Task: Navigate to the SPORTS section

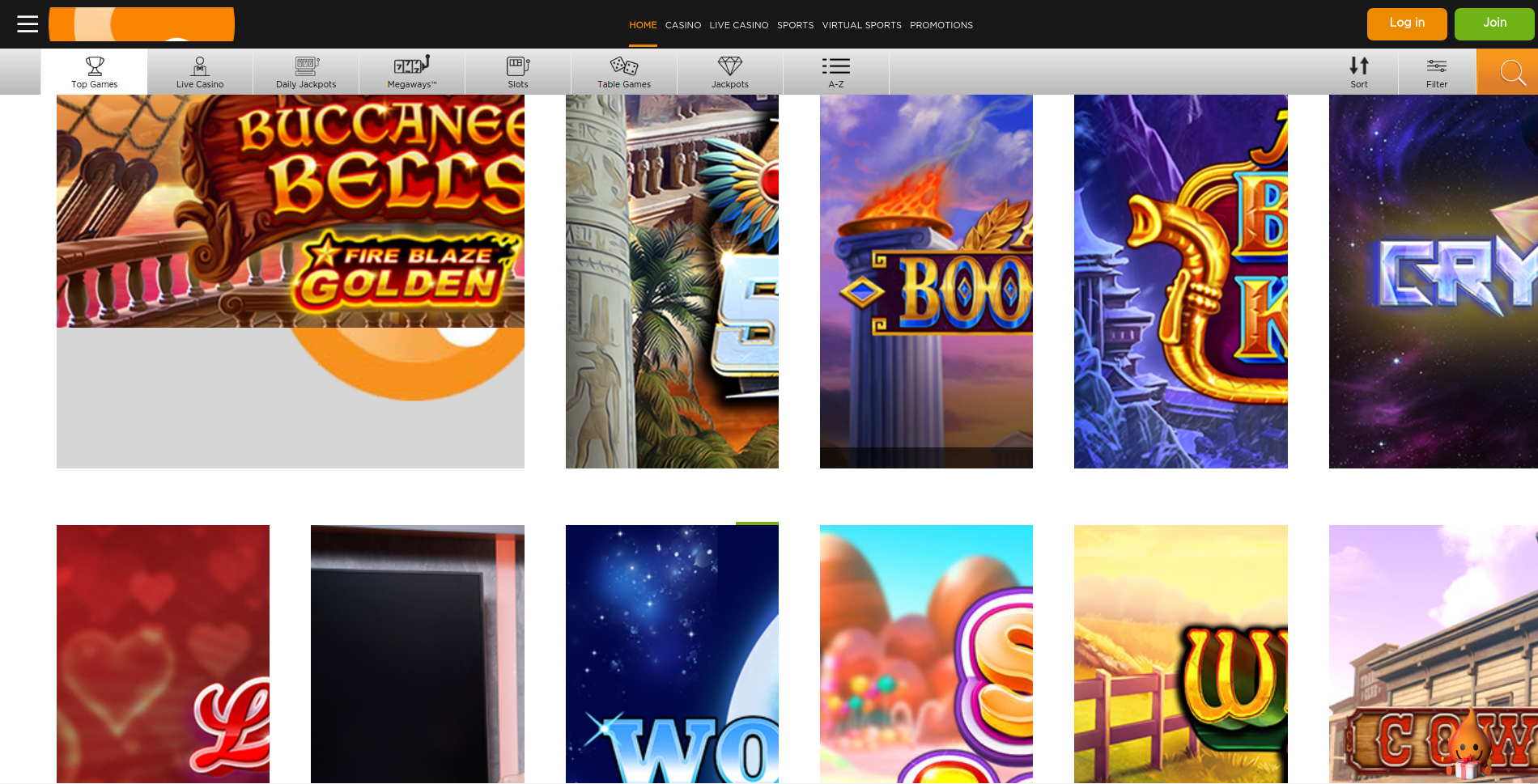Action: pos(795,25)
